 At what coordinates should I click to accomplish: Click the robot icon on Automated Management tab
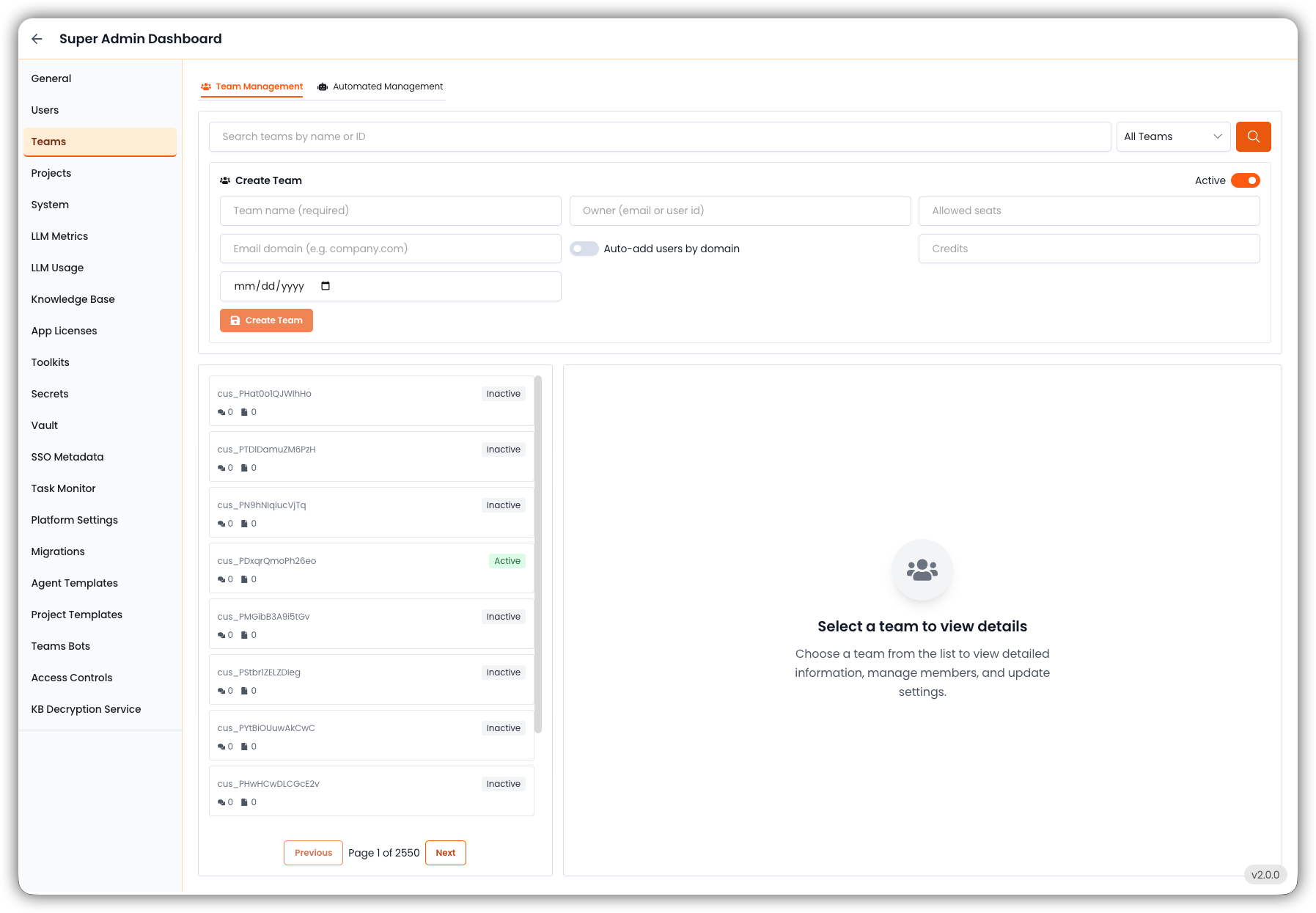coord(323,87)
